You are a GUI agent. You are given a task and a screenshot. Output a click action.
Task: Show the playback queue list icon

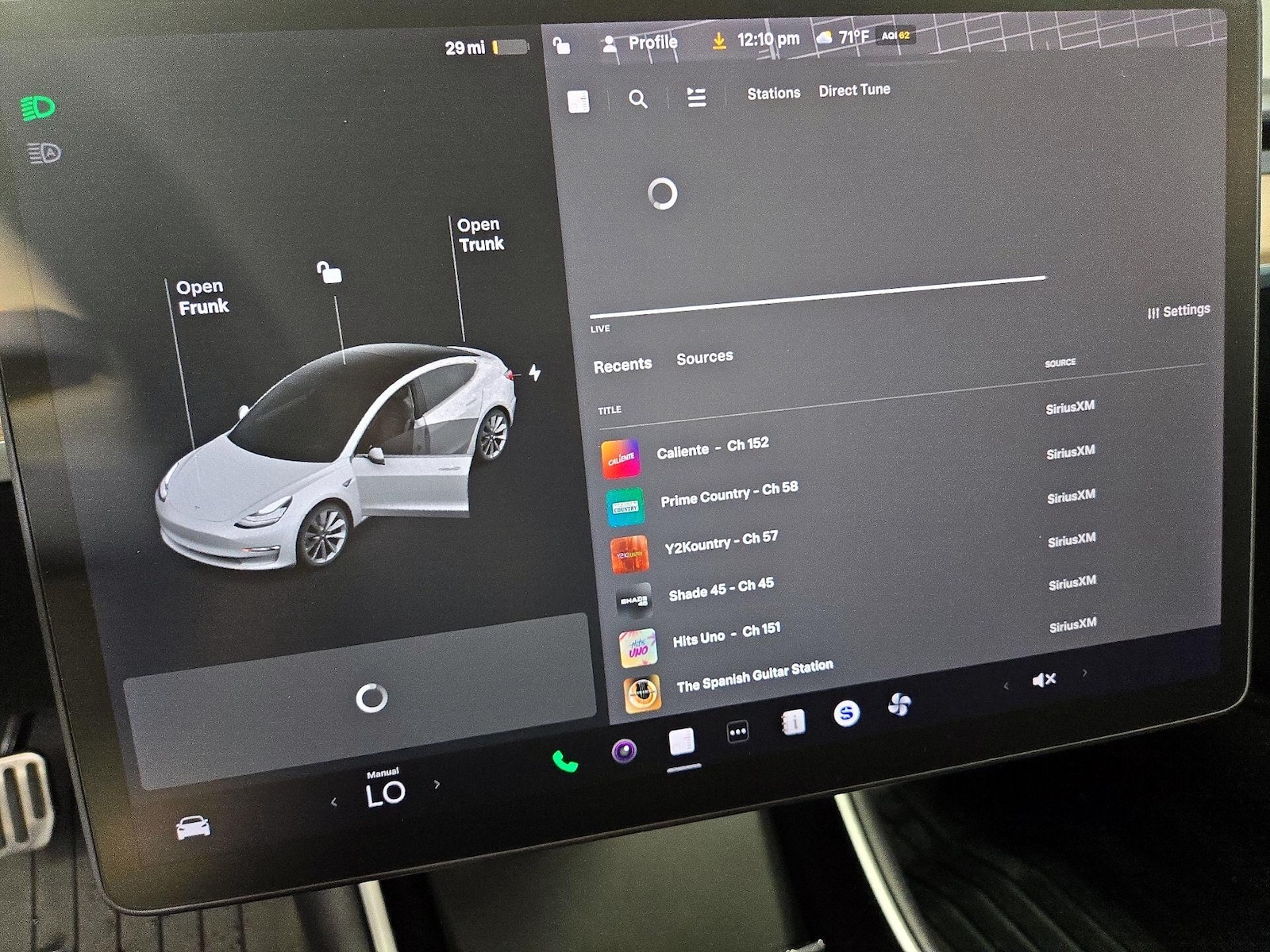(696, 97)
